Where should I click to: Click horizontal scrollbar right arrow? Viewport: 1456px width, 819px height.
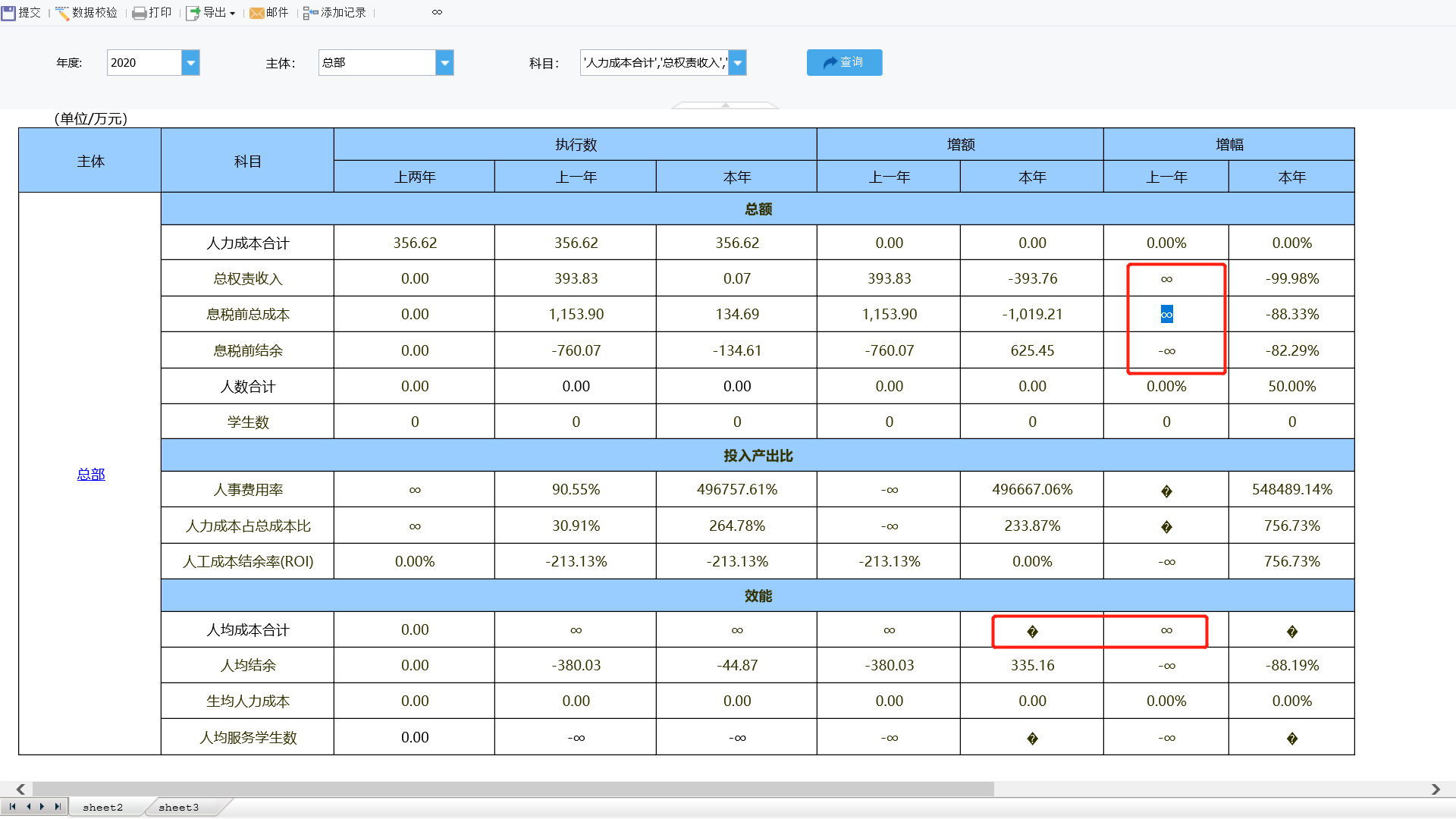1436,789
